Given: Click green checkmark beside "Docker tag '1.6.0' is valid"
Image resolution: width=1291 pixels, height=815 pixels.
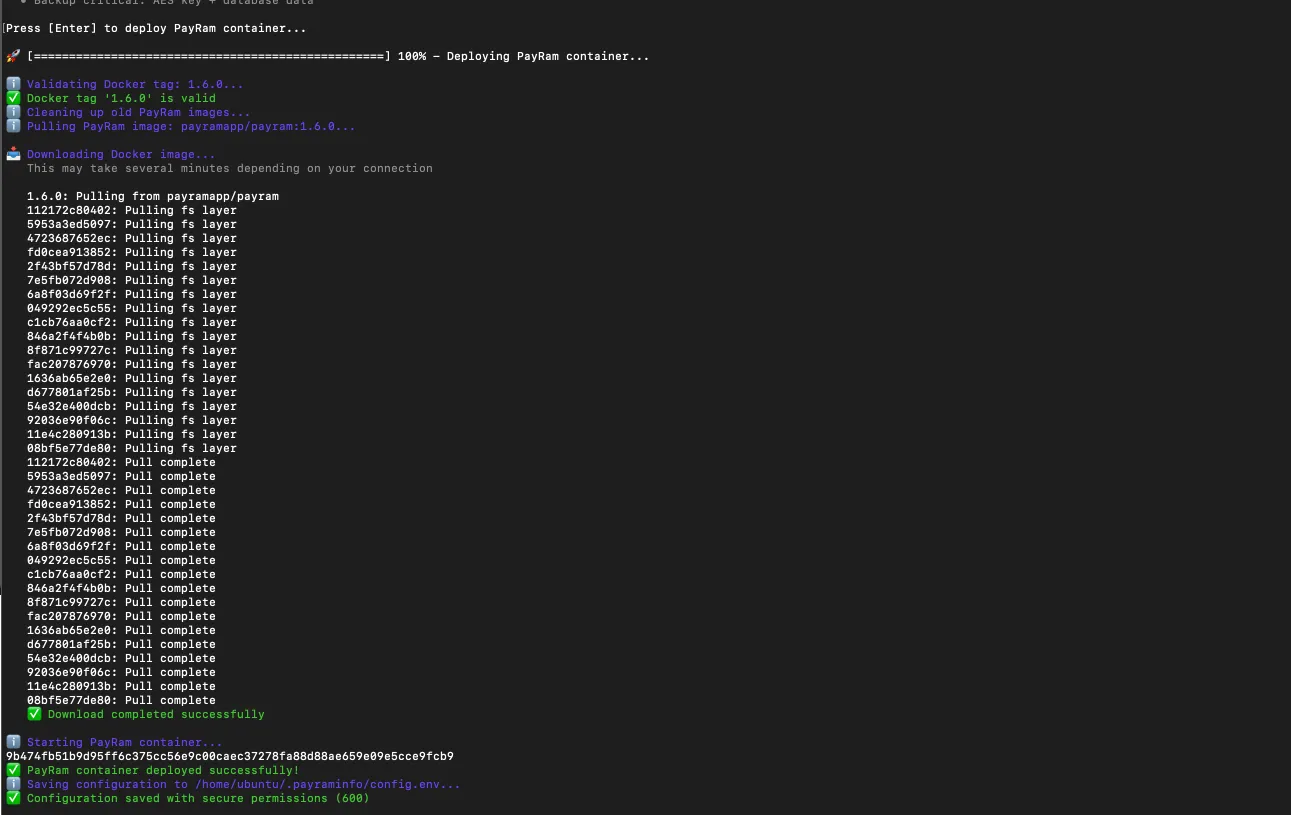Looking at the screenshot, I should (x=13, y=98).
